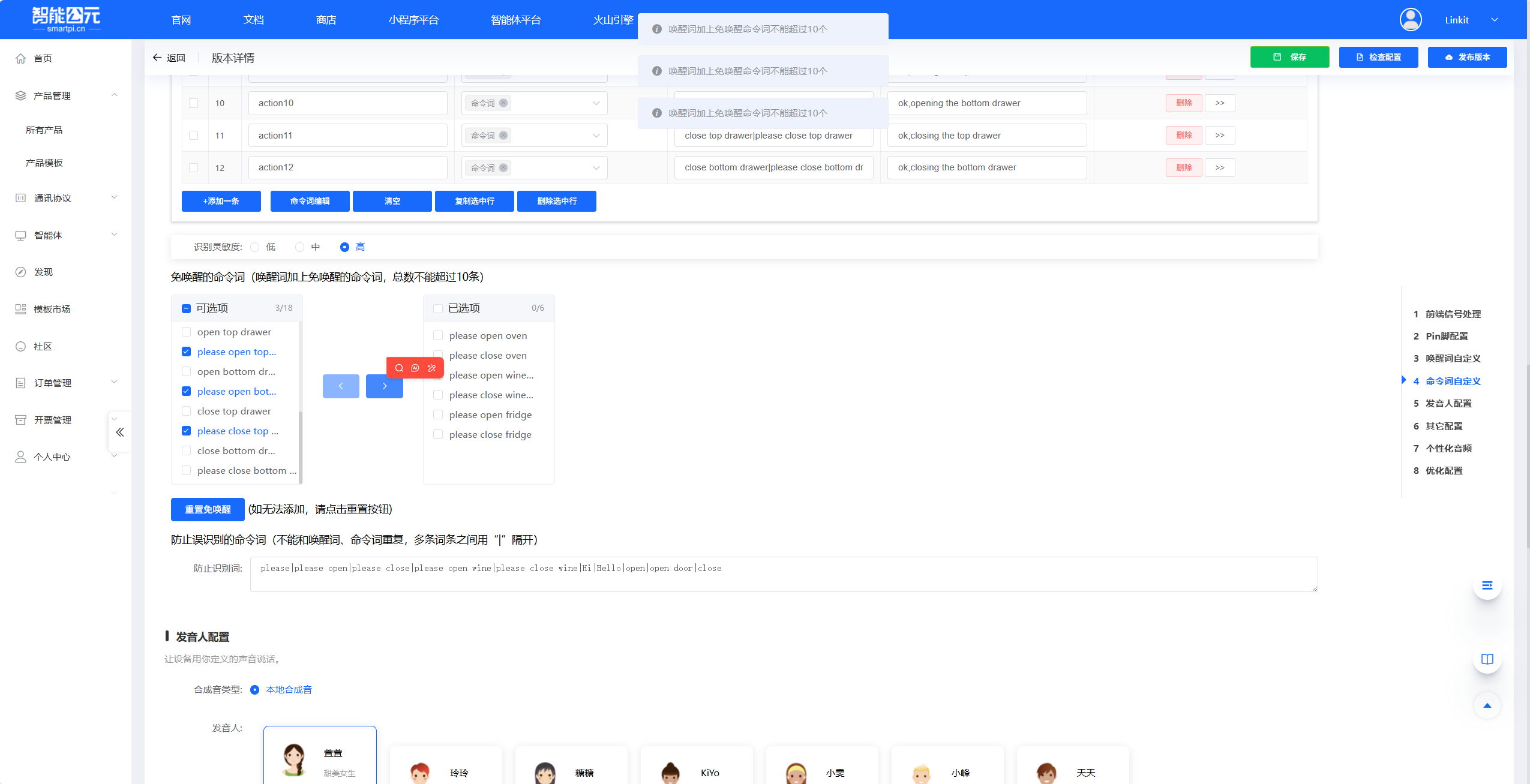This screenshot has height=784, width=1530.
Task: Click the scroll-to-top arrow floating button
Action: click(x=1487, y=705)
